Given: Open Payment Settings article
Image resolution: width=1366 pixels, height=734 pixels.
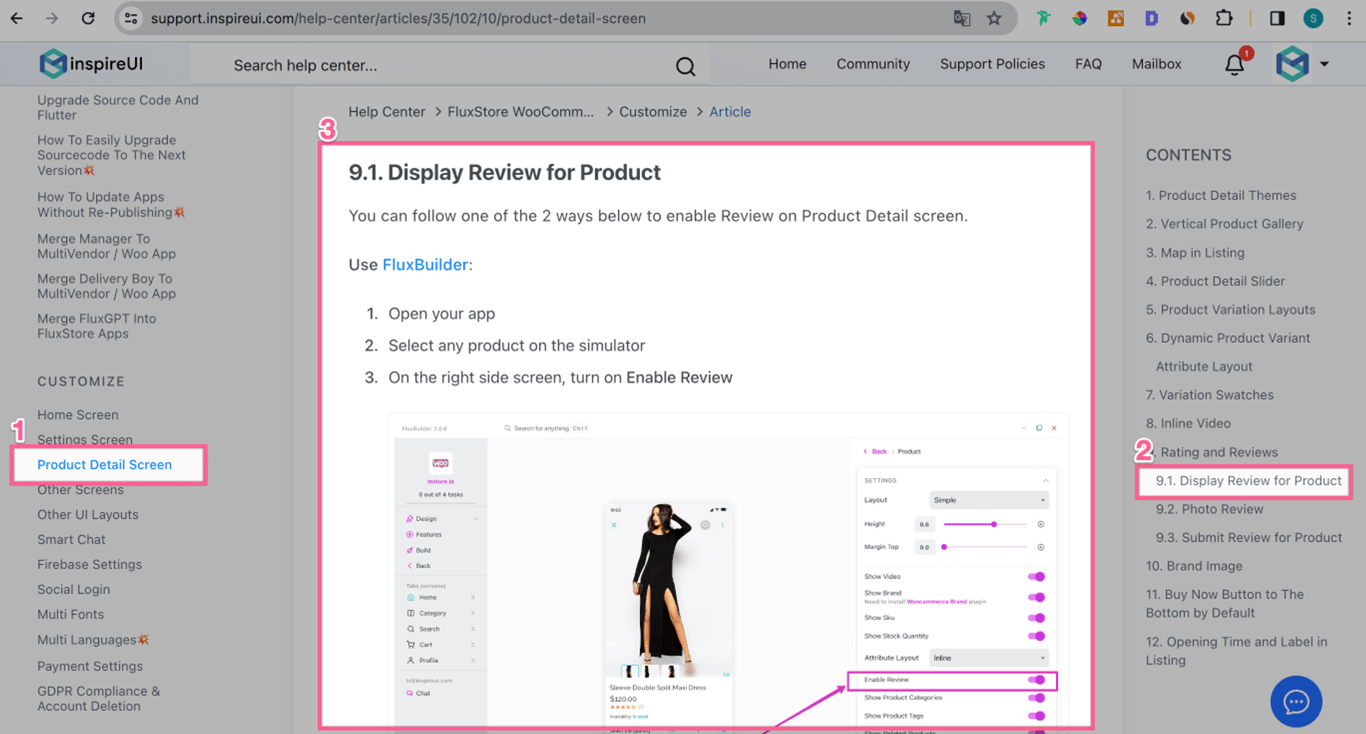Looking at the screenshot, I should (x=89, y=666).
